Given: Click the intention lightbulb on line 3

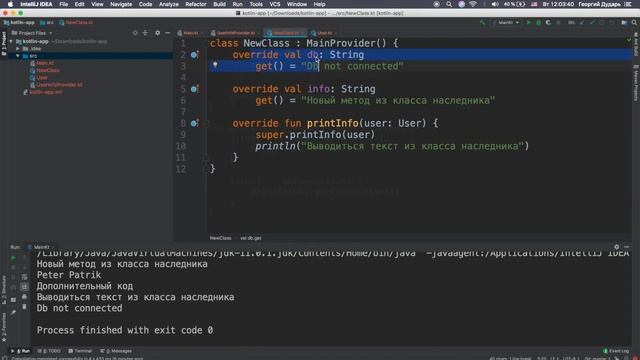Looking at the screenshot, I should click(215, 65).
